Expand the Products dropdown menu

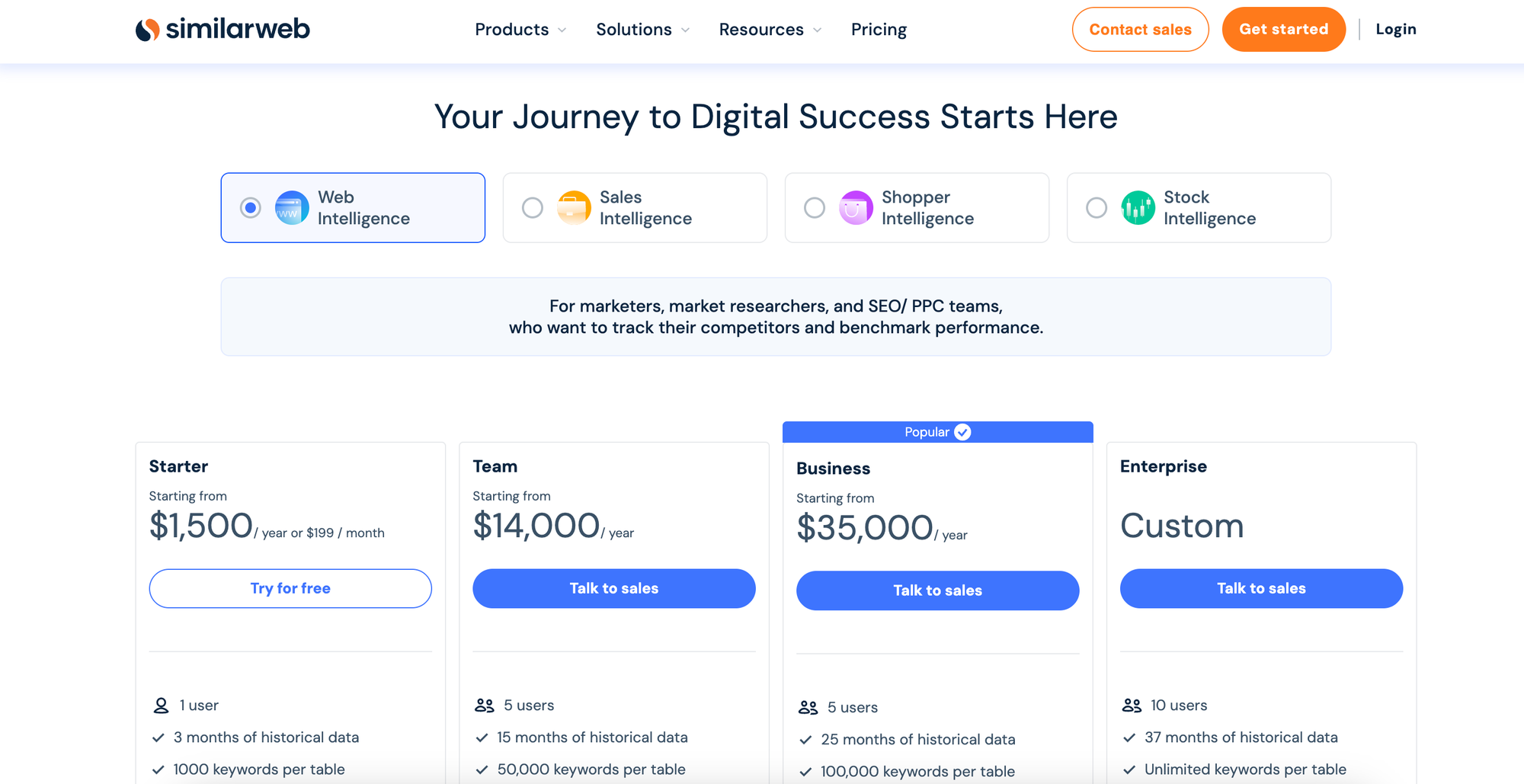[x=520, y=30]
